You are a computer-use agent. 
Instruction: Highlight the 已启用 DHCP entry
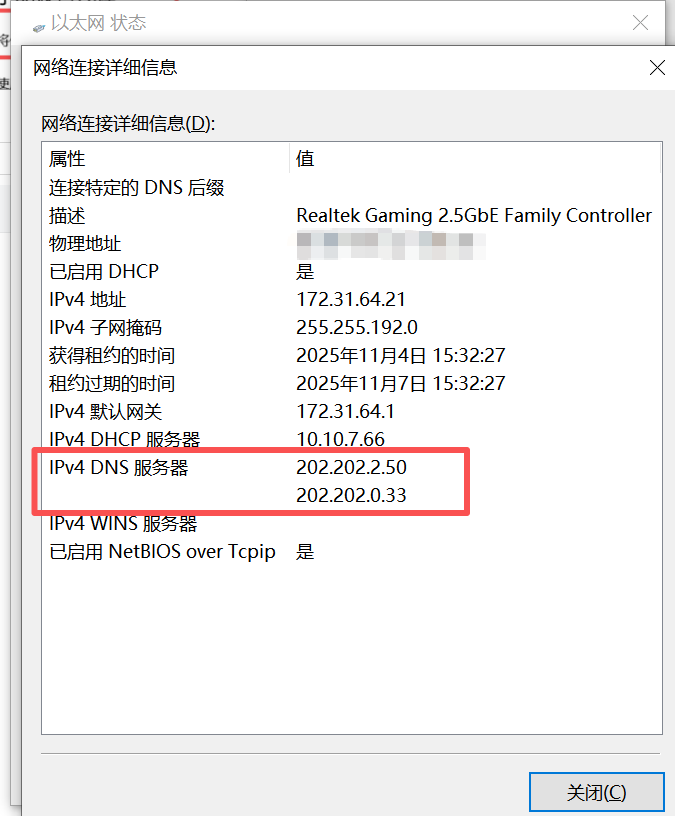104,271
